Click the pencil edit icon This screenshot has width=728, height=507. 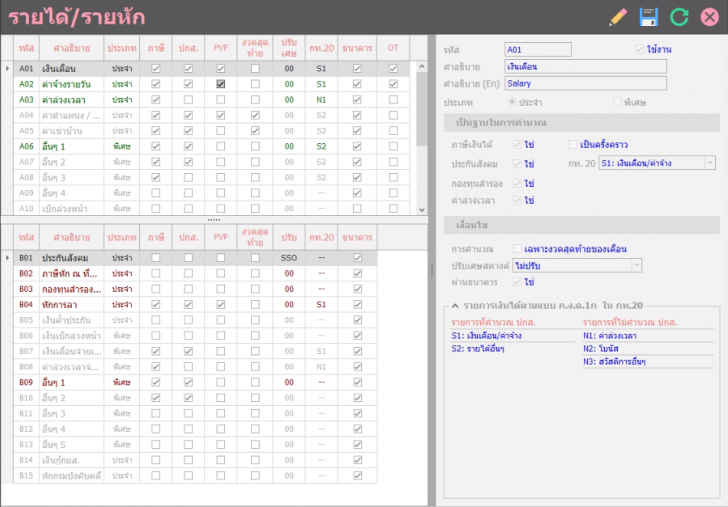coord(618,17)
